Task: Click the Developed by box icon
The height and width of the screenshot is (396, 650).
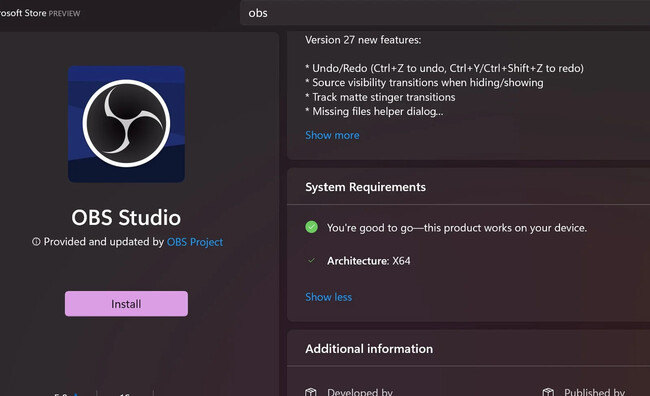Action: point(310,392)
